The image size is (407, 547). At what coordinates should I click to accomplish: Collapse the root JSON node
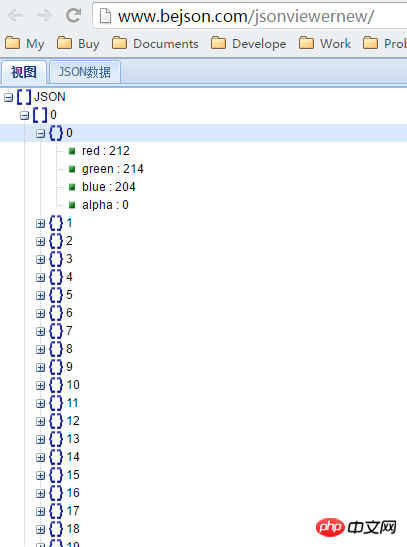tap(8, 97)
